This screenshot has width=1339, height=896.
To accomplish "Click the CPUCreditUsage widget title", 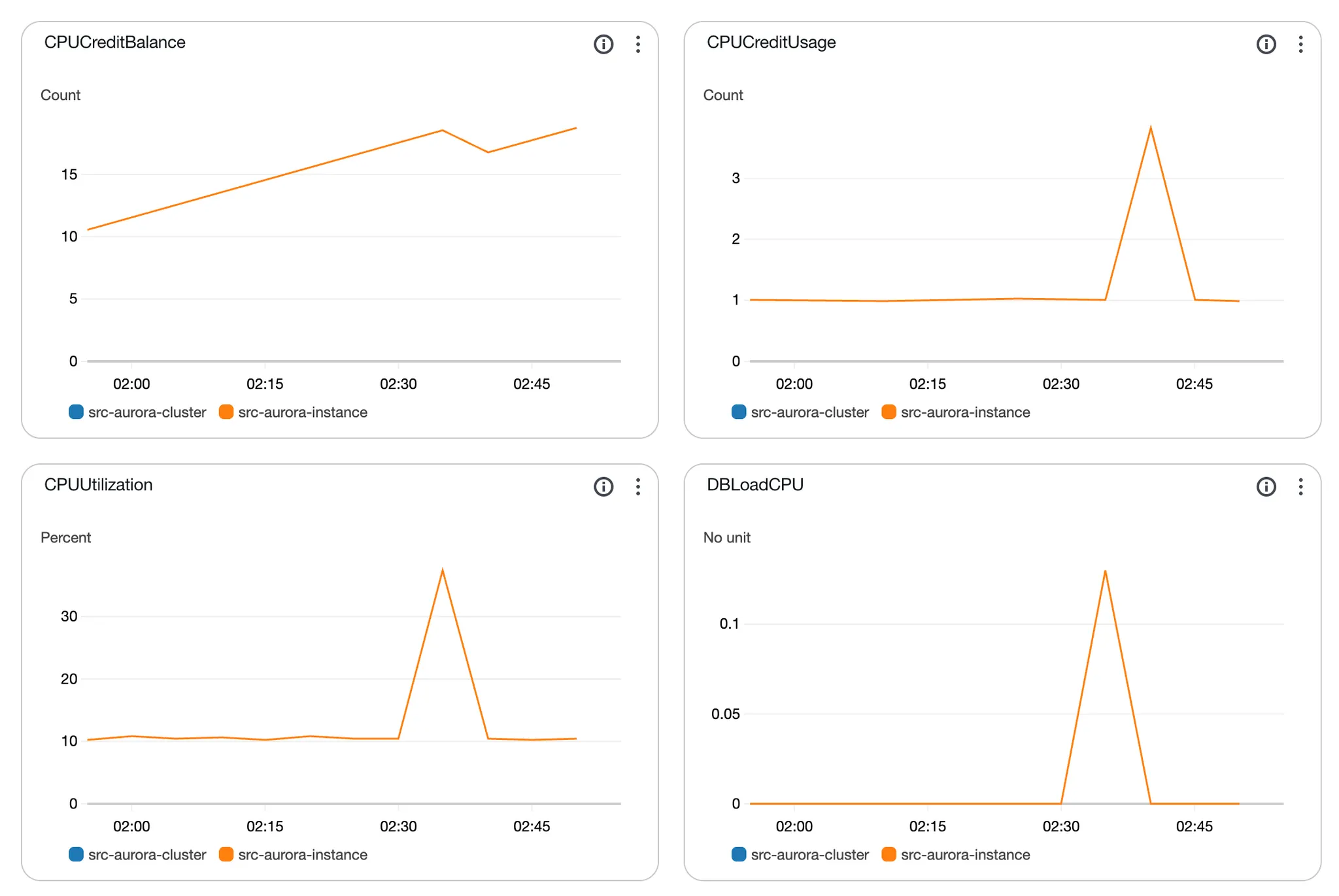I will (771, 42).
